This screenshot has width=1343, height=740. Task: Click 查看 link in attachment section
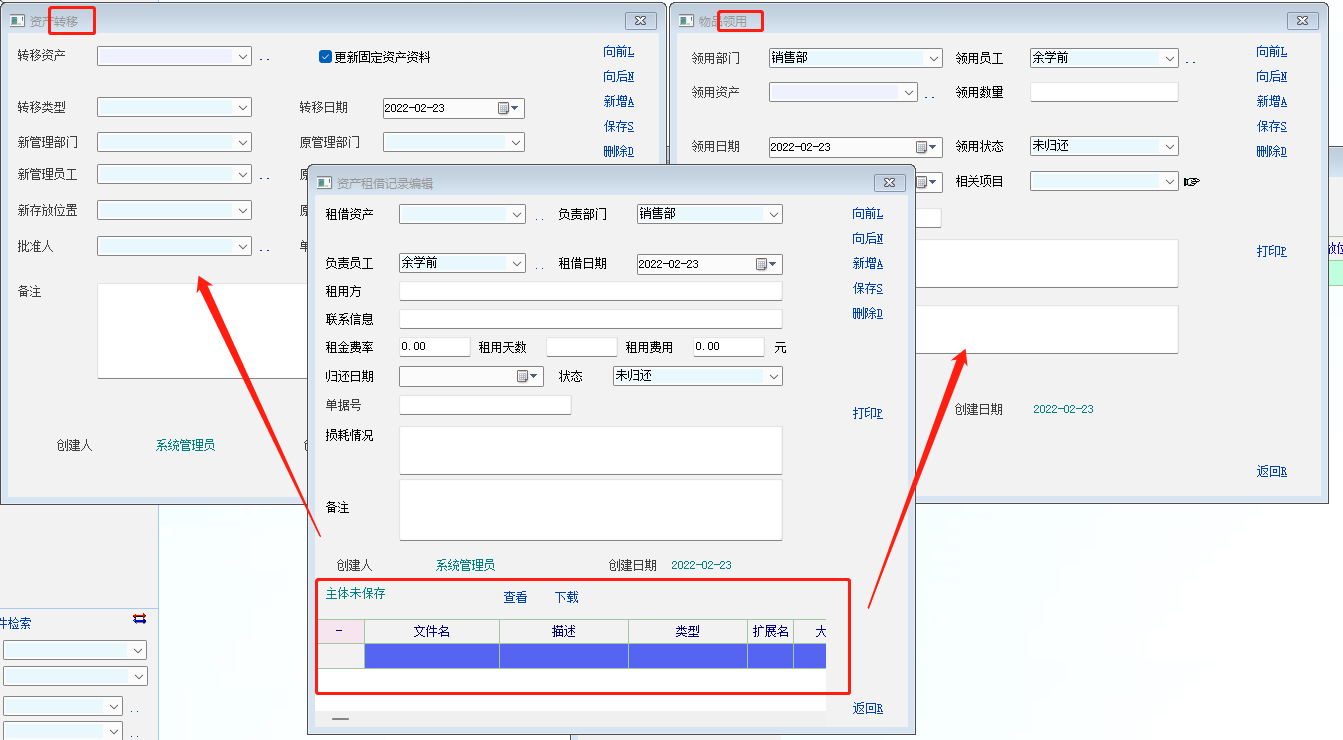[x=515, y=597]
